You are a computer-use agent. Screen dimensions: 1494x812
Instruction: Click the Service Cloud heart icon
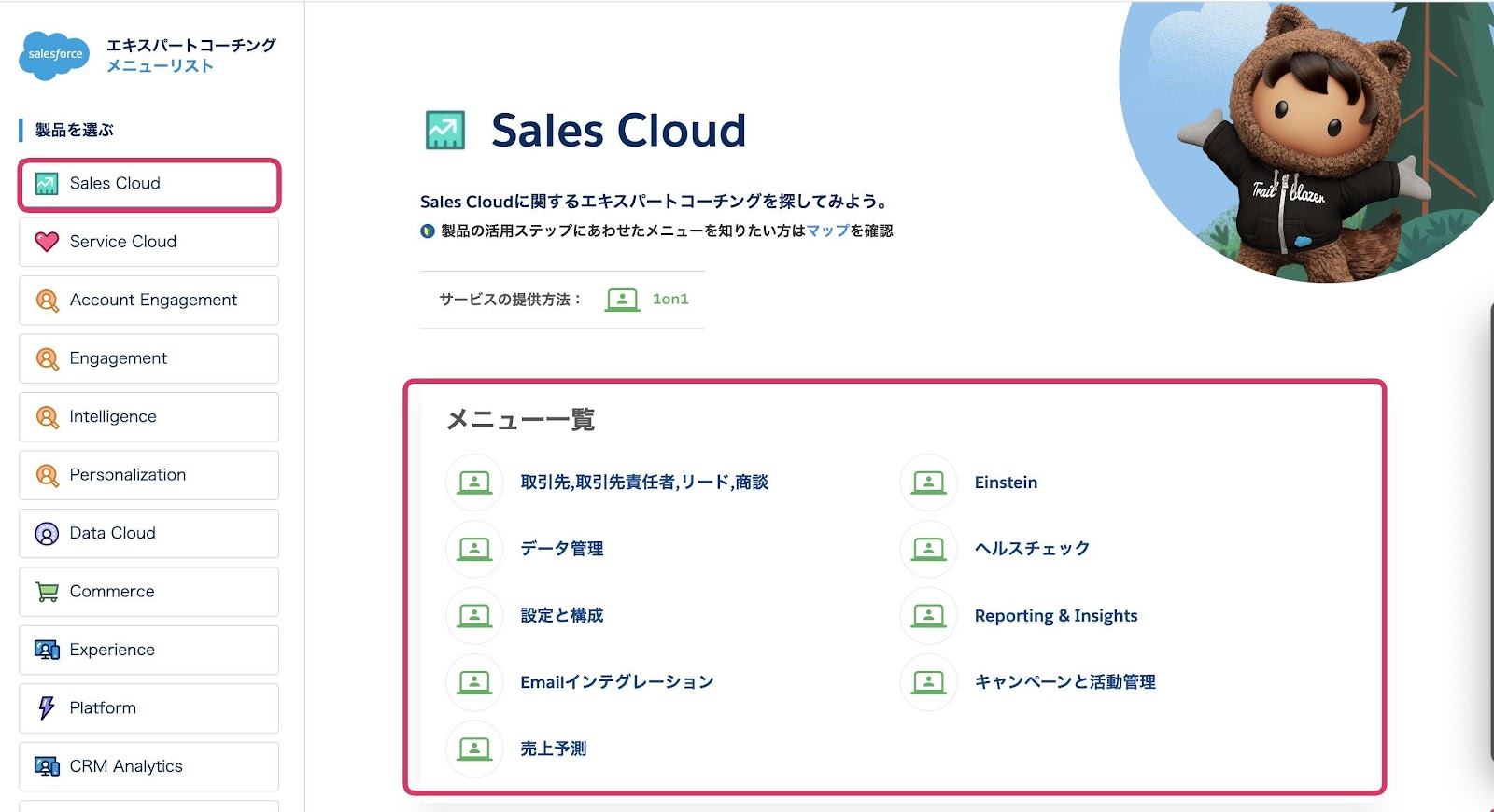coord(47,242)
